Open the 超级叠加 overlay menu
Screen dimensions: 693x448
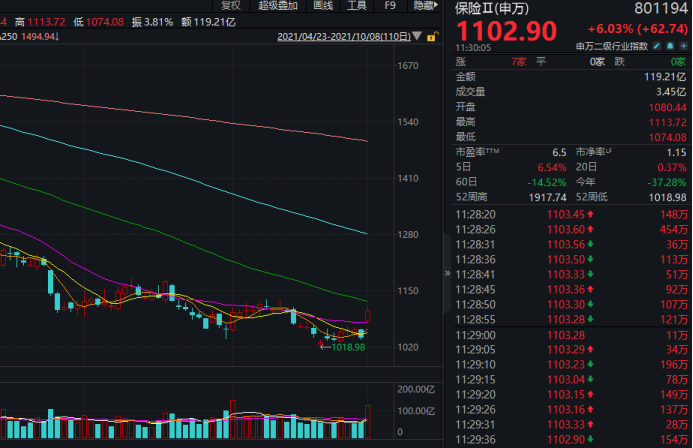278,6
